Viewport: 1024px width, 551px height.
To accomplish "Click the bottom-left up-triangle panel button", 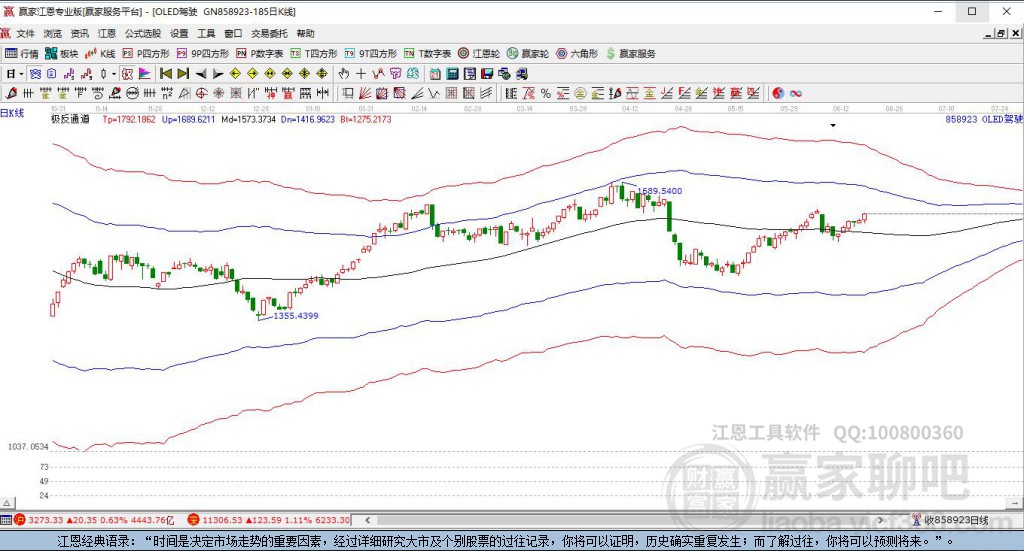I will point(7,503).
